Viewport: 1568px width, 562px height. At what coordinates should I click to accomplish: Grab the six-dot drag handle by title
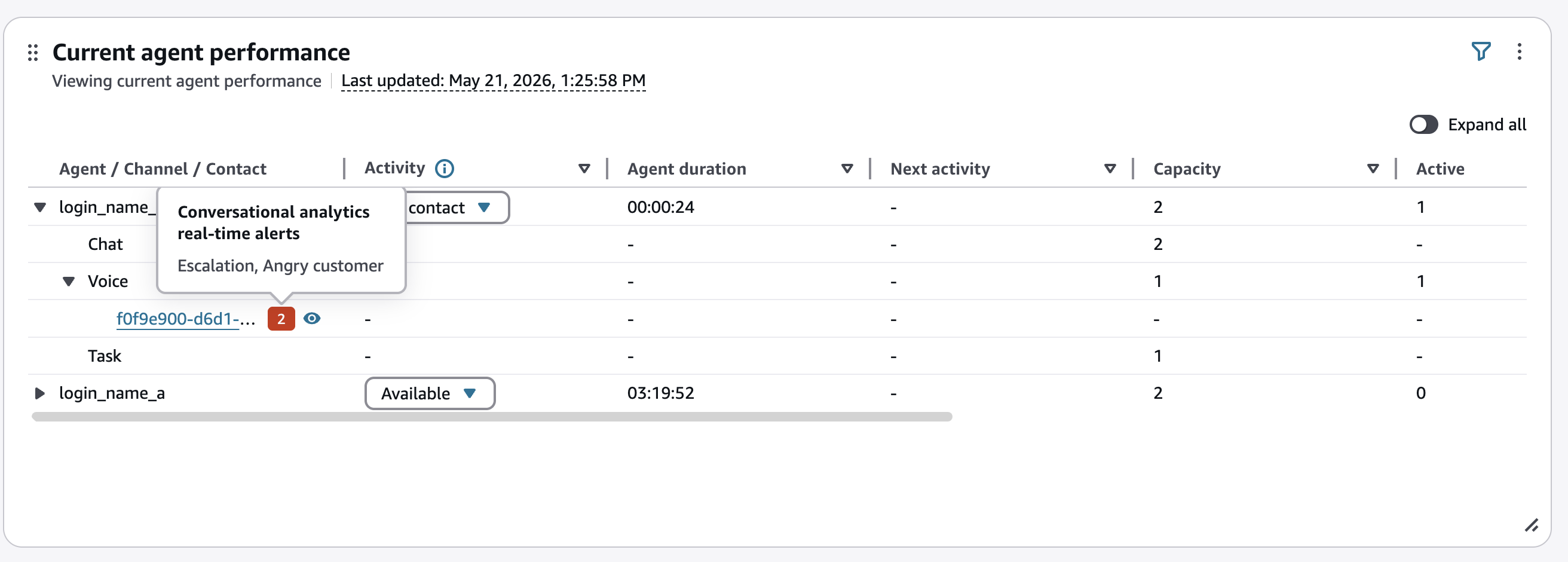tap(33, 53)
